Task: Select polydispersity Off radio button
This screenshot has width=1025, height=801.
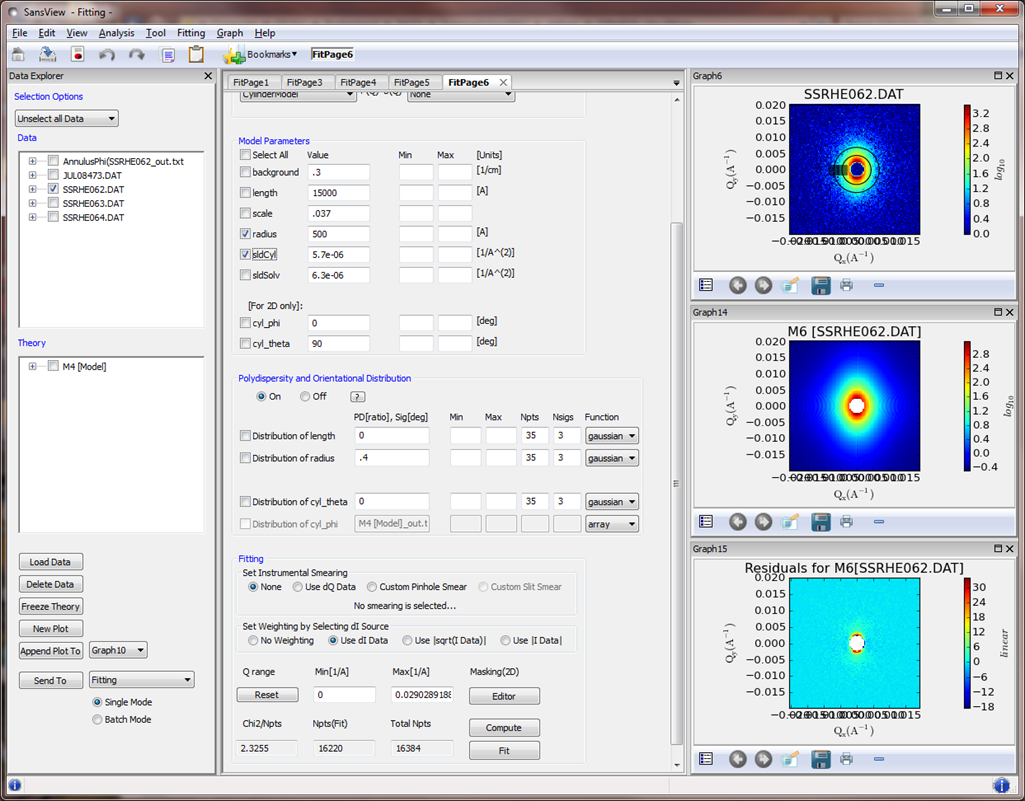Action: [305, 396]
